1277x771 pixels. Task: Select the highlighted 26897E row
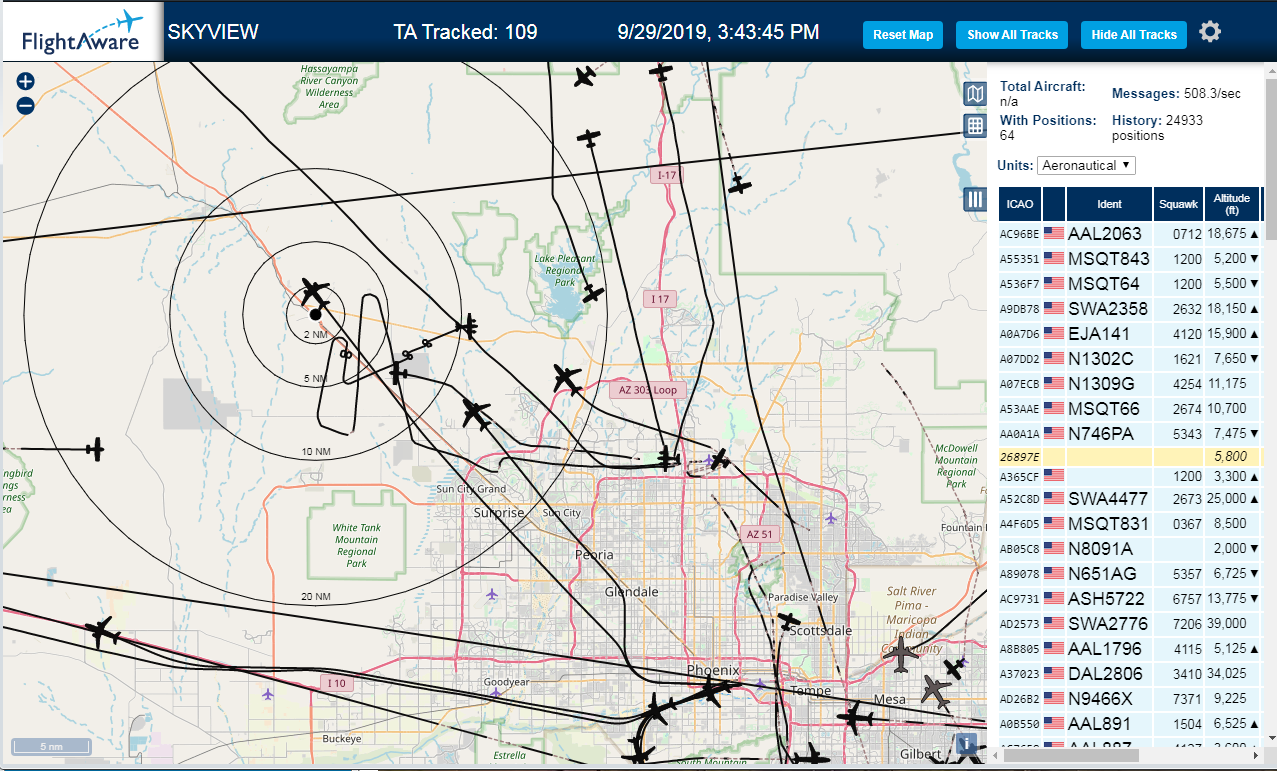click(x=1130, y=457)
